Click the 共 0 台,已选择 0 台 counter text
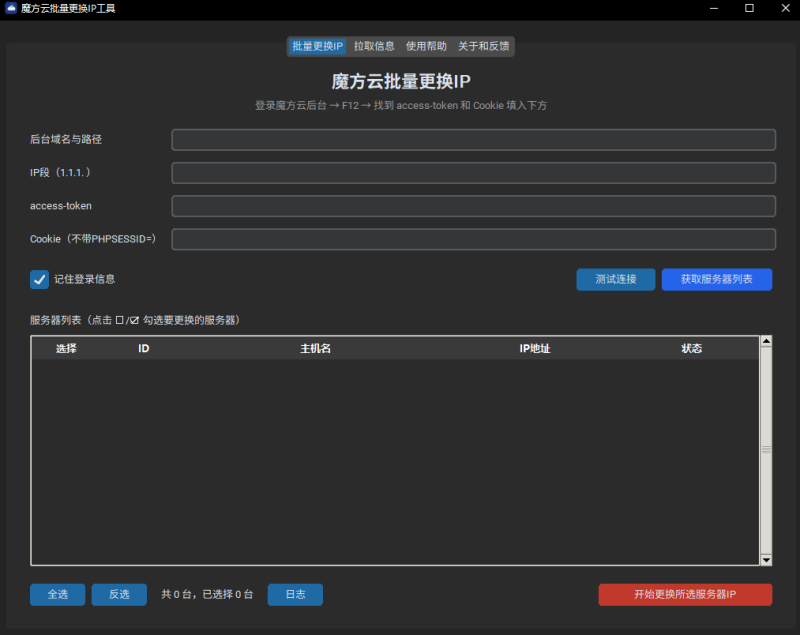The width and height of the screenshot is (800, 635). (207, 595)
